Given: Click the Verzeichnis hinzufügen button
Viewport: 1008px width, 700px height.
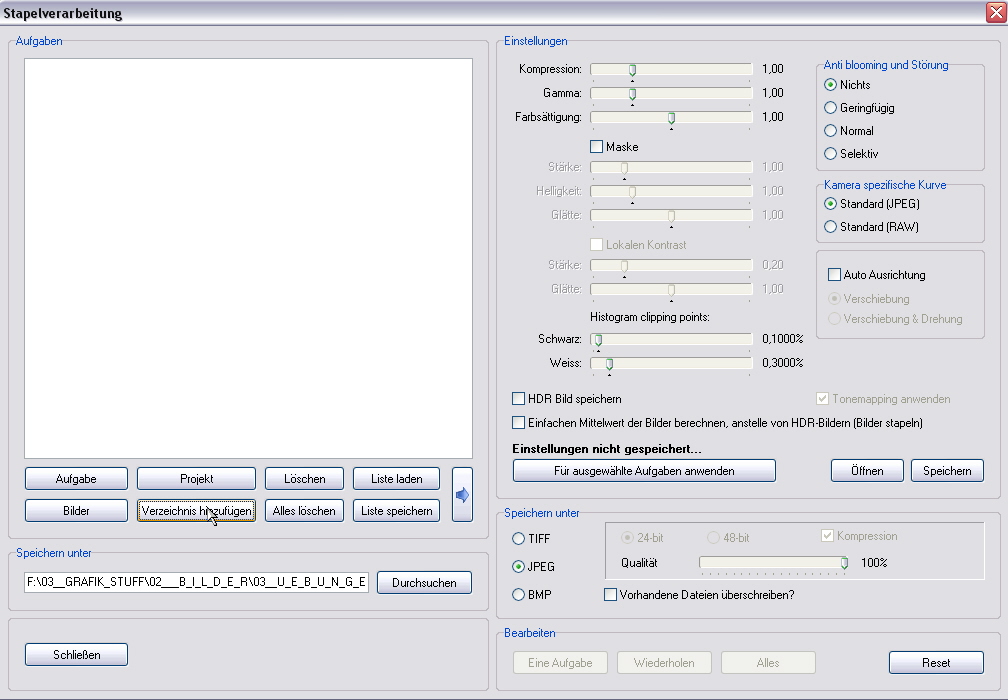Looking at the screenshot, I should (x=196, y=511).
